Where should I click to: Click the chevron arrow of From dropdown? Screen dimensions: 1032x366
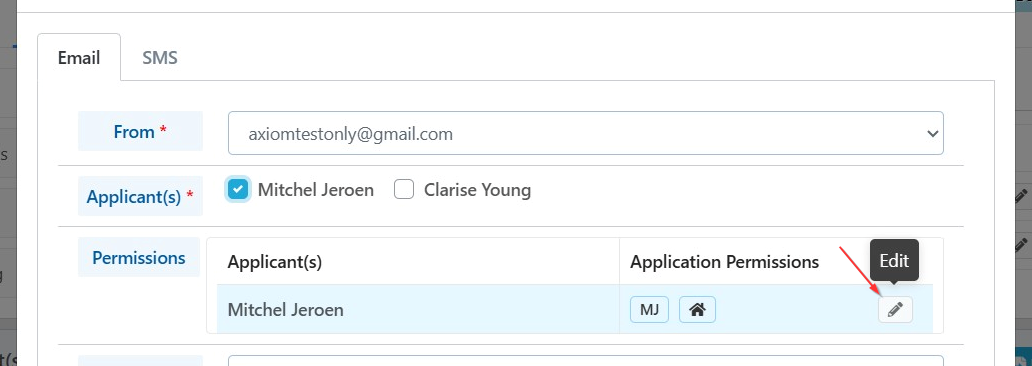click(x=932, y=134)
